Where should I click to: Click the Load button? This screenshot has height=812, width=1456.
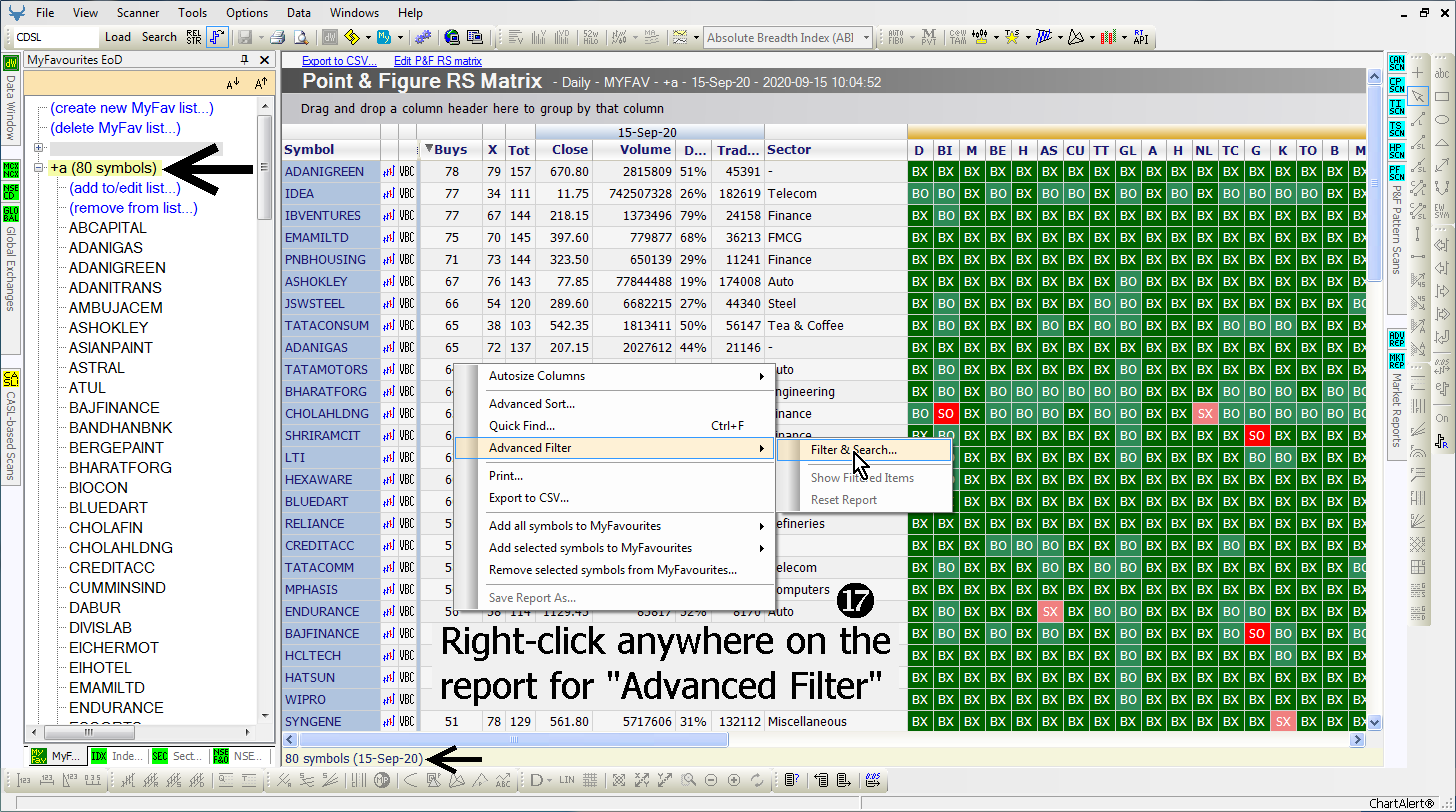point(118,37)
